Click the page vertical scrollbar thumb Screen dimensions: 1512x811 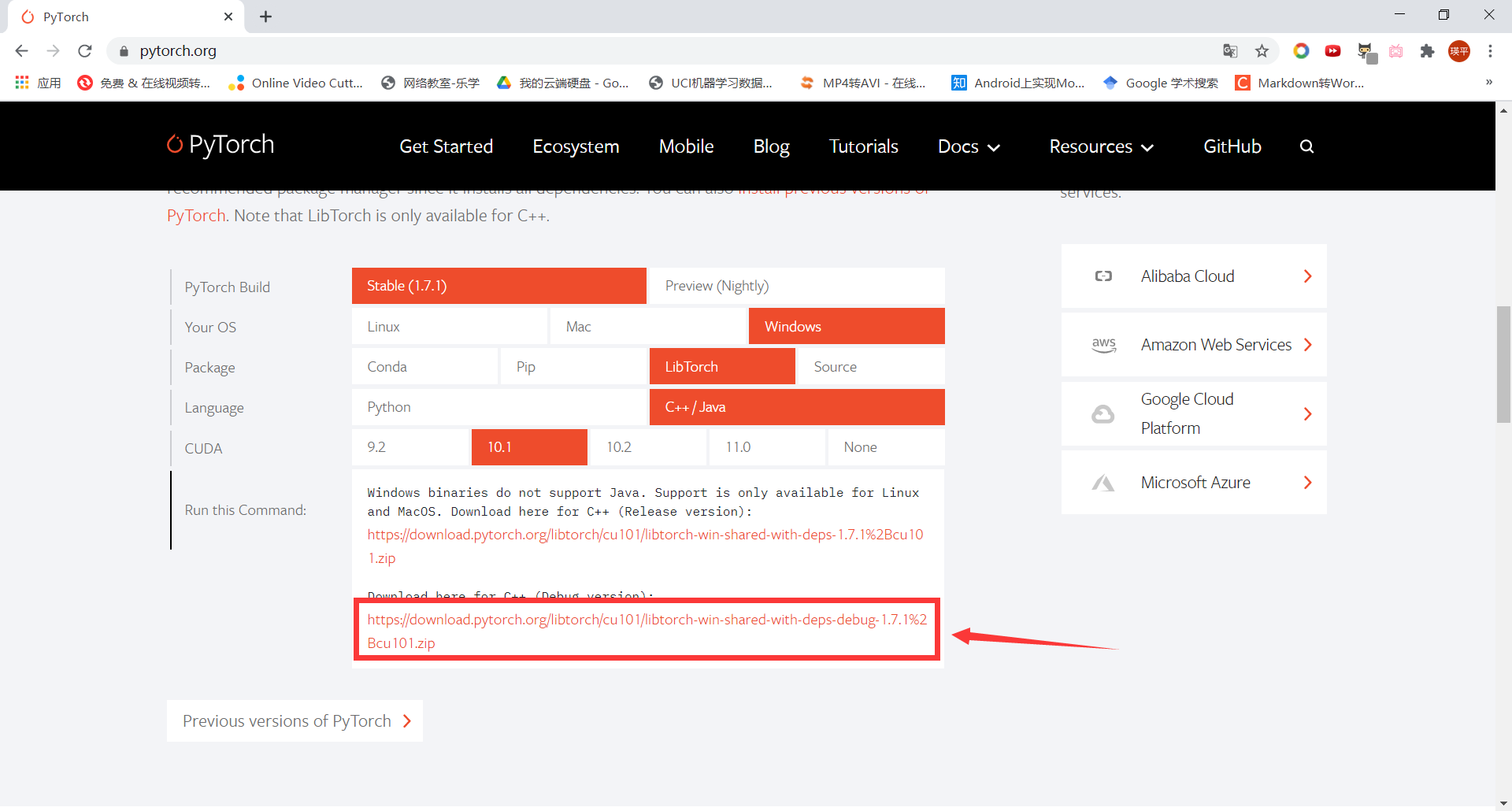[1503, 365]
